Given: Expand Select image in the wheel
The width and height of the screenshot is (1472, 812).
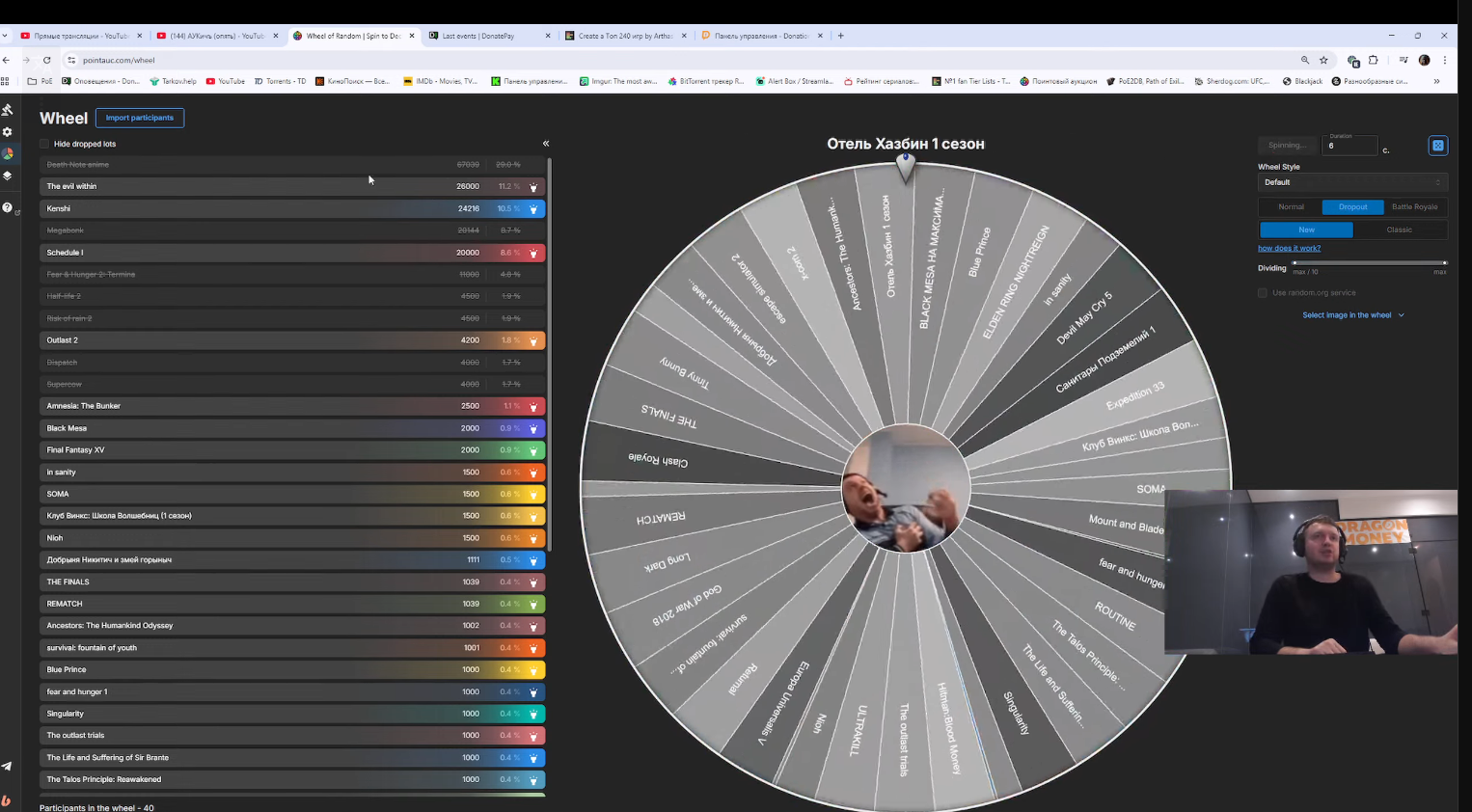Looking at the screenshot, I should 1353,315.
